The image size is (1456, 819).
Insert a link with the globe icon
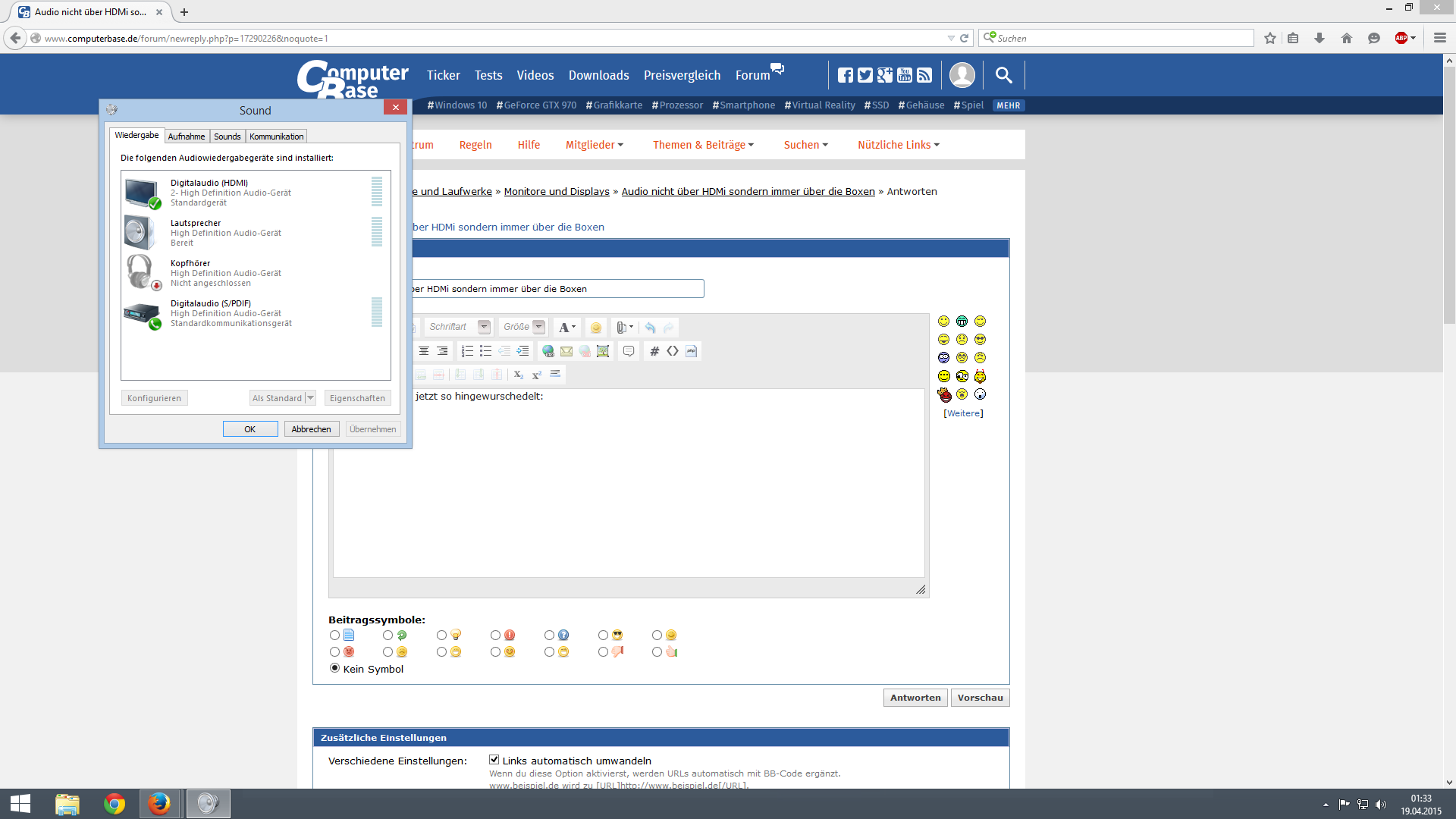(548, 351)
